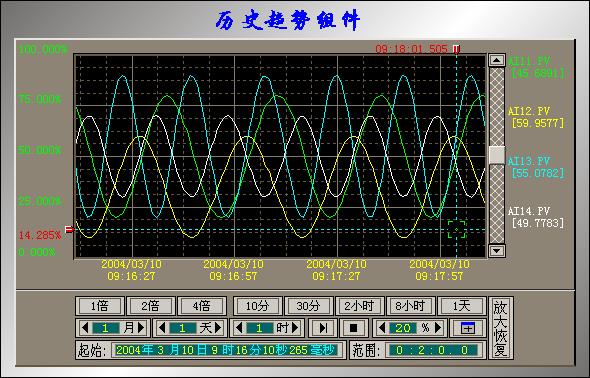Select the AI12.PV legend entry
The width and height of the screenshot is (590, 378).
tap(536, 117)
